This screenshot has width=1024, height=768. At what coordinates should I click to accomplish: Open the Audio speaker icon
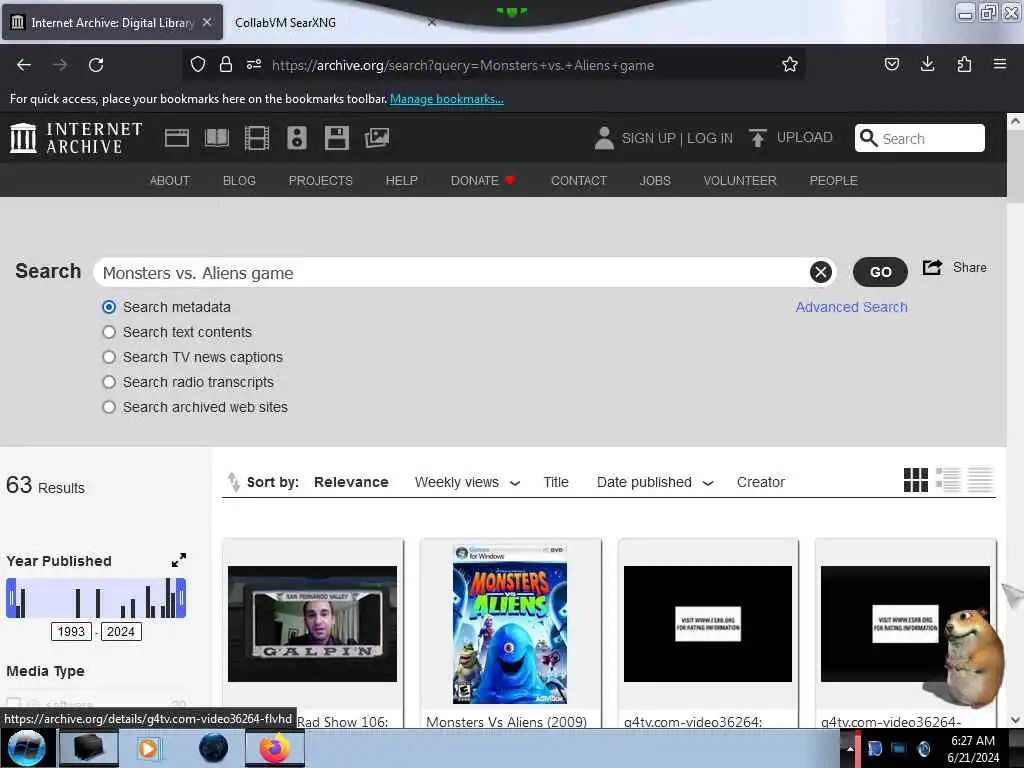(296, 138)
